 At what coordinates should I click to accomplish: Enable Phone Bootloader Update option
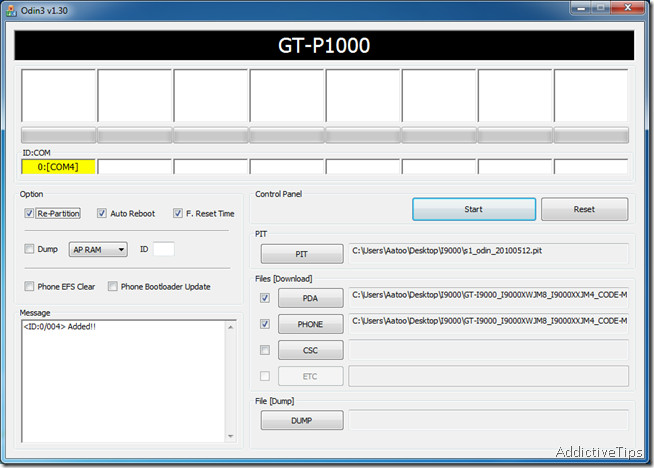(x=112, y=287)
